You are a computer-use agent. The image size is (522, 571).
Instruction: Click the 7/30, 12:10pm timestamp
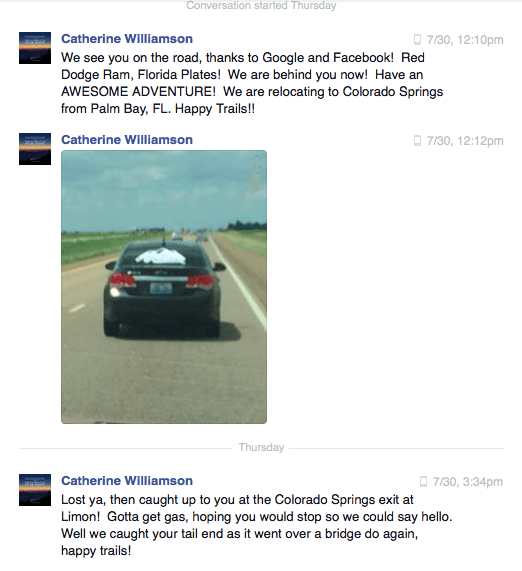point(465,40)
